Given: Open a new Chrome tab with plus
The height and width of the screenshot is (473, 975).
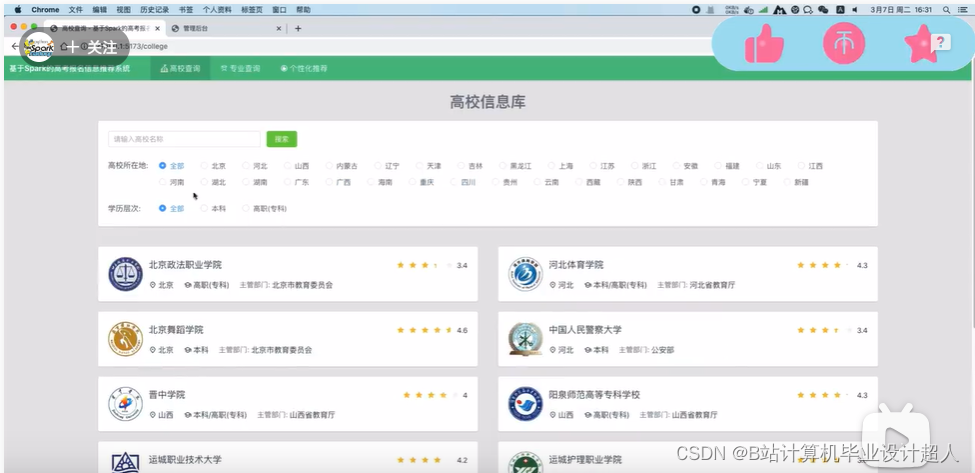Looking at the screenshot, I should [298, 29].
